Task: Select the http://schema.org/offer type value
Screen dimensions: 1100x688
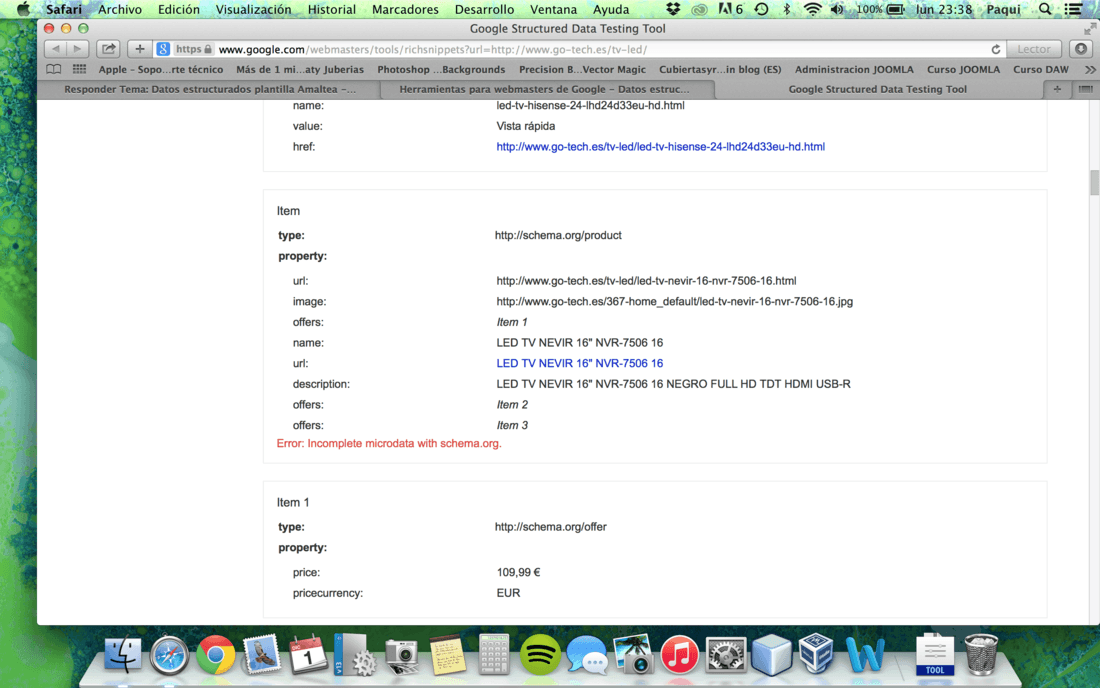Action: tap(551, 527)
